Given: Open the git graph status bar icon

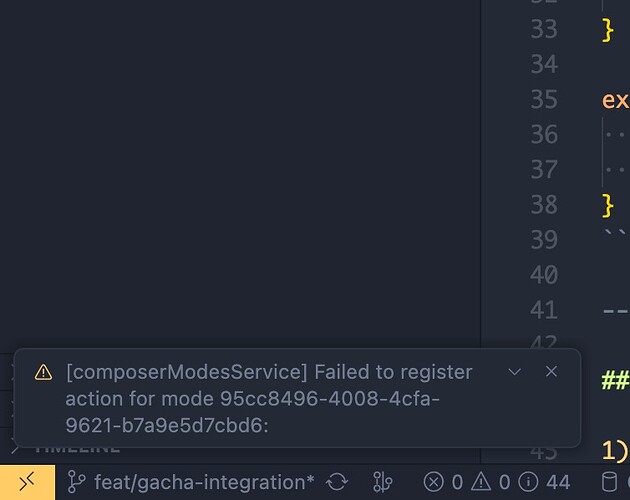Looking at the screenshot, I should coord(382,482).
